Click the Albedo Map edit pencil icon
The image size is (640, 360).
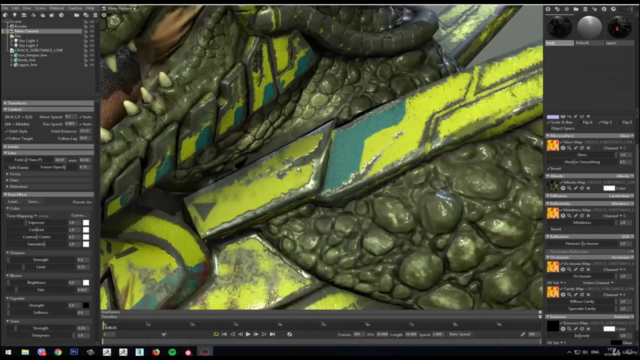coord(576,188)
